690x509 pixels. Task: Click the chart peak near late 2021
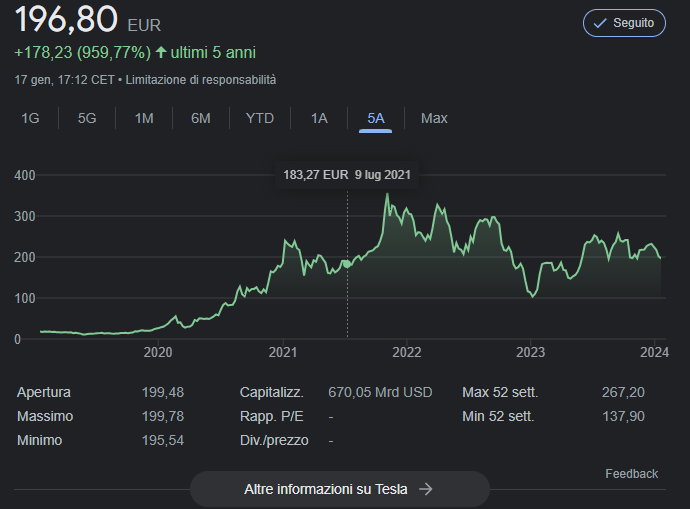click(x=387, y=194)
